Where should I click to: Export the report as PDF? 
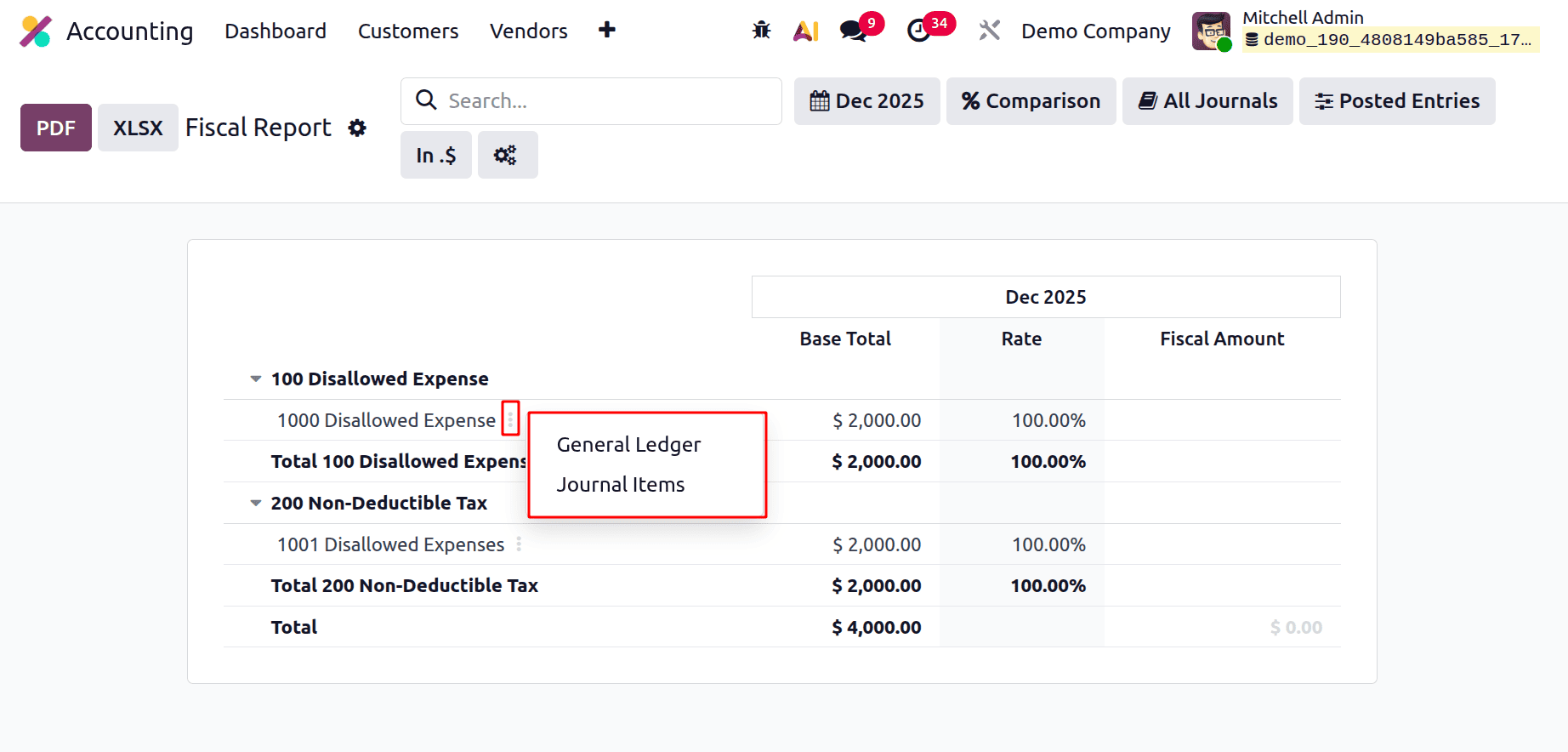click(x=56, y=128)
